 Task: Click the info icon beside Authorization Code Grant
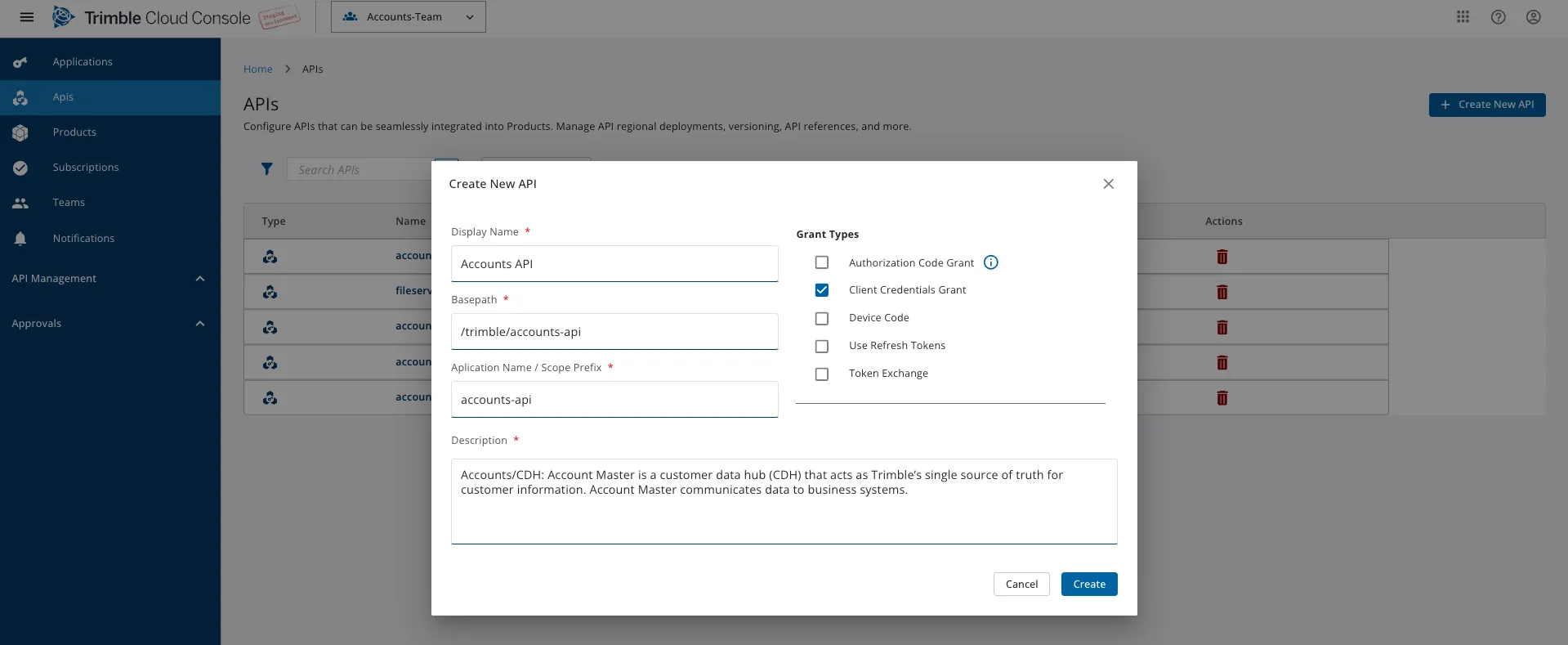(x=990, y=262)
